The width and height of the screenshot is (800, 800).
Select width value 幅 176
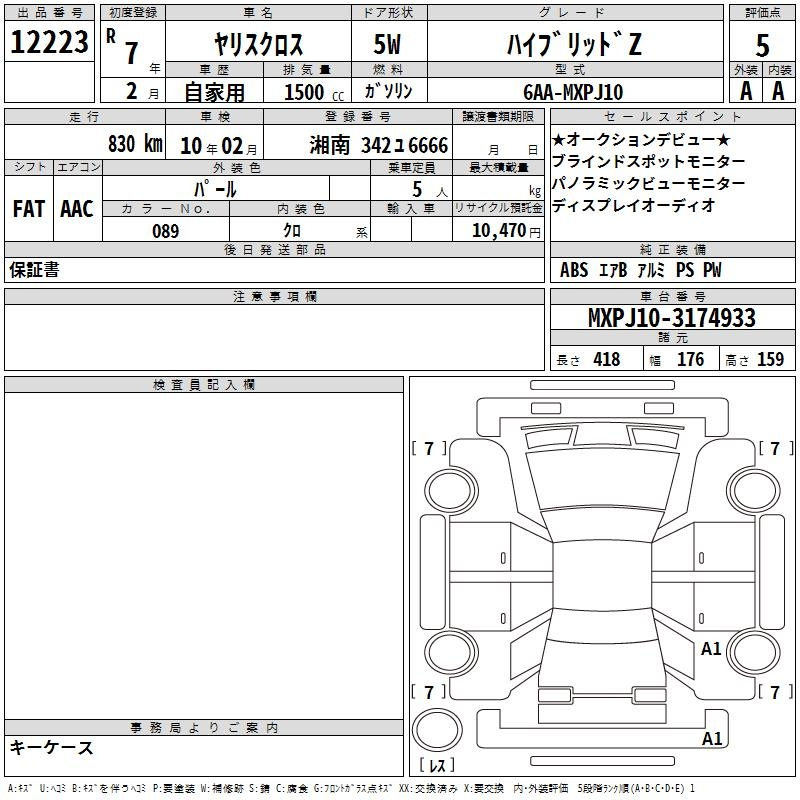point(677,359)
